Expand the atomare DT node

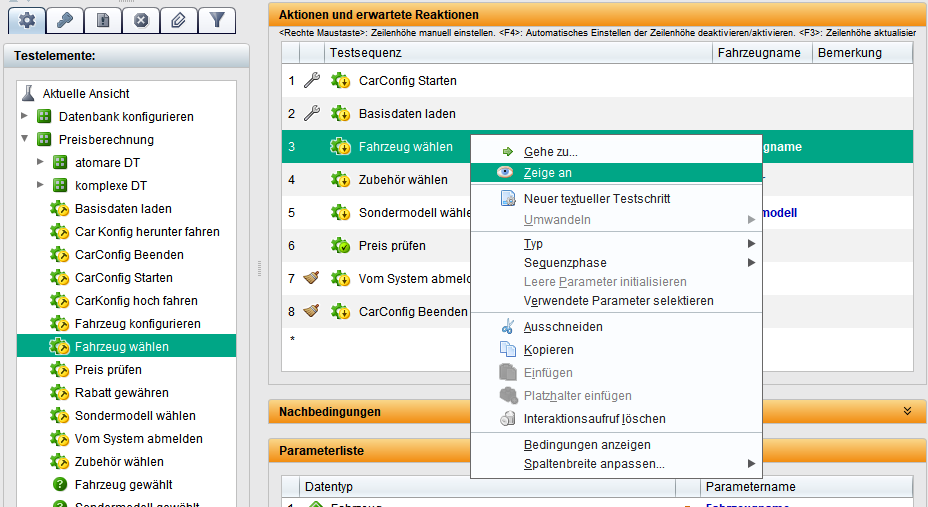pos(41,163)
